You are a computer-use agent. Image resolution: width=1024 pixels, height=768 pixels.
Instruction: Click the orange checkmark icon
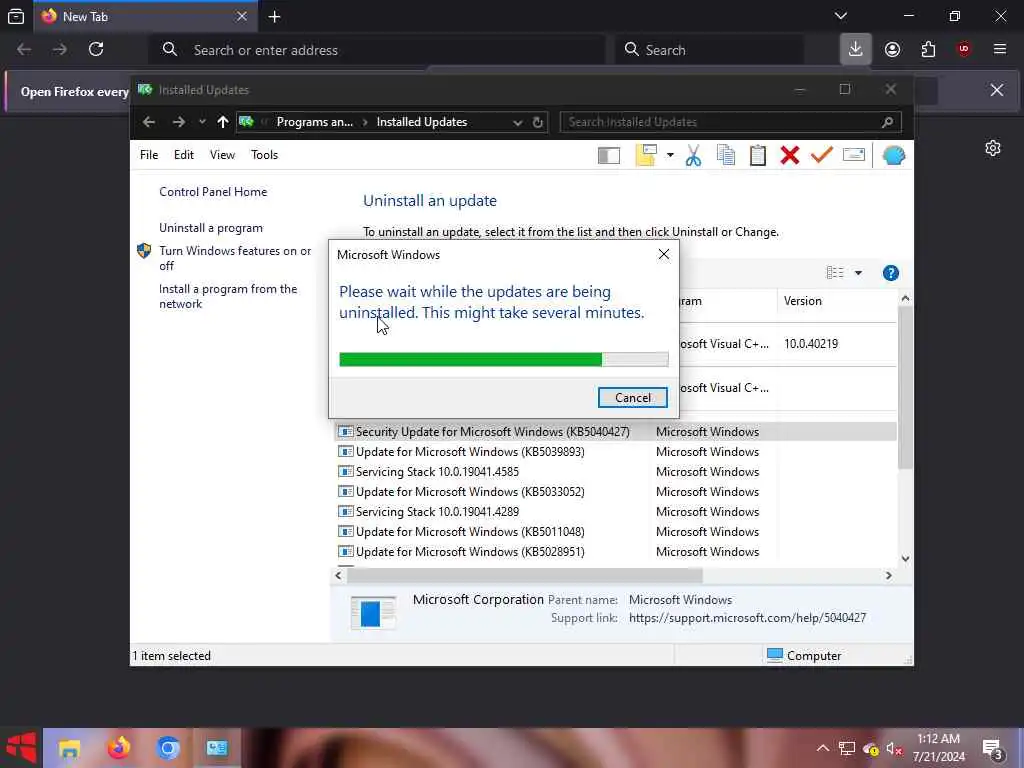[x=822, y=155]
